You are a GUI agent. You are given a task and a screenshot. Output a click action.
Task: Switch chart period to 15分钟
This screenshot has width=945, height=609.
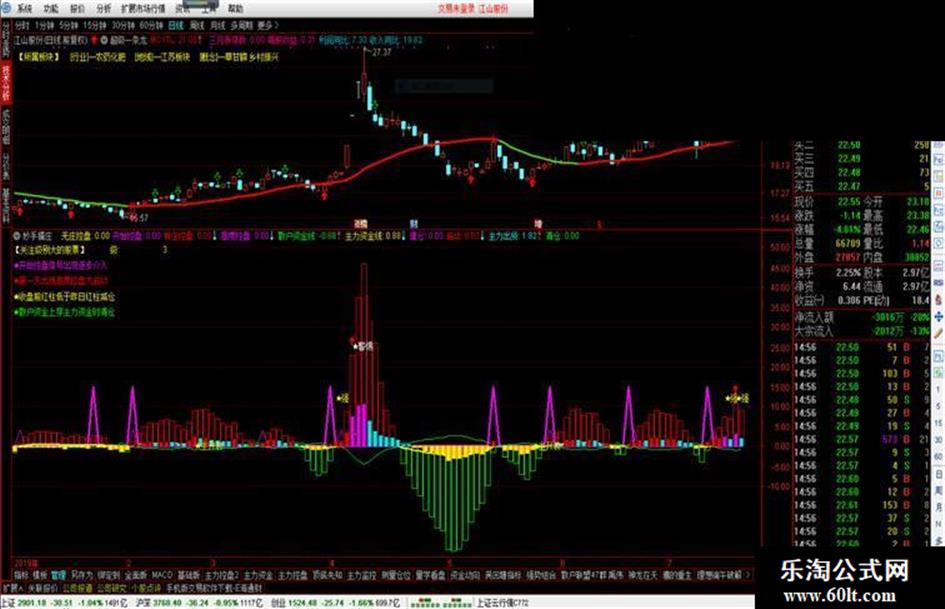[95, 25]
